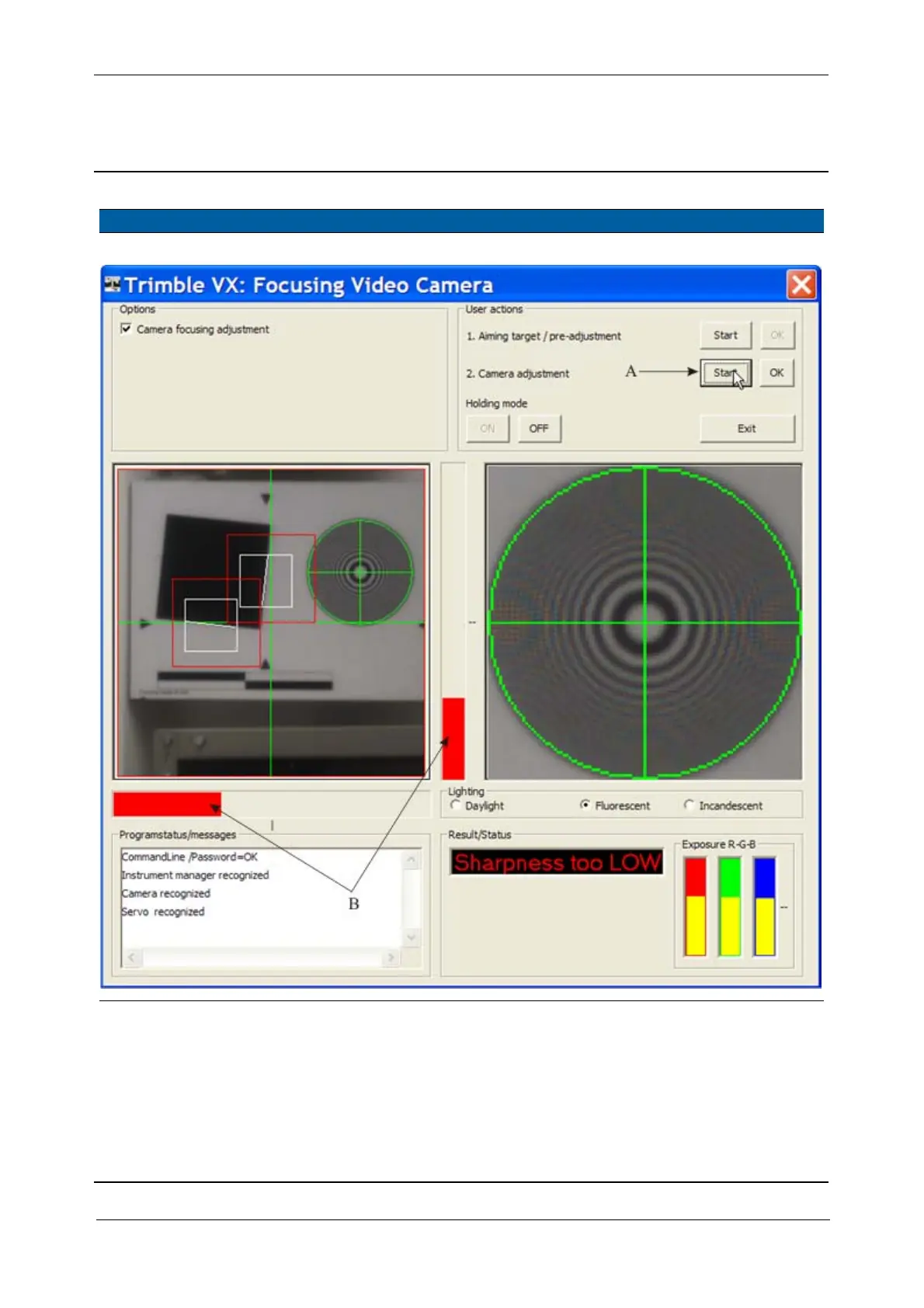Click Start for Aiming target / pre-adjustment

click(726, 336)
